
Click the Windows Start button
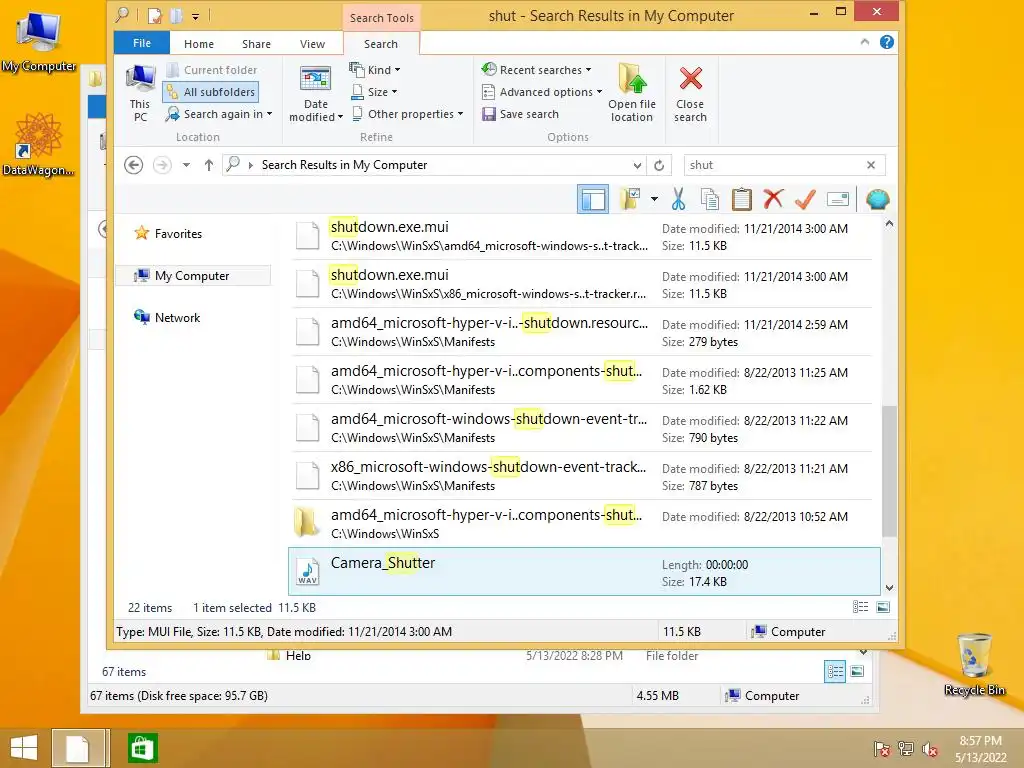click(24, 748)
